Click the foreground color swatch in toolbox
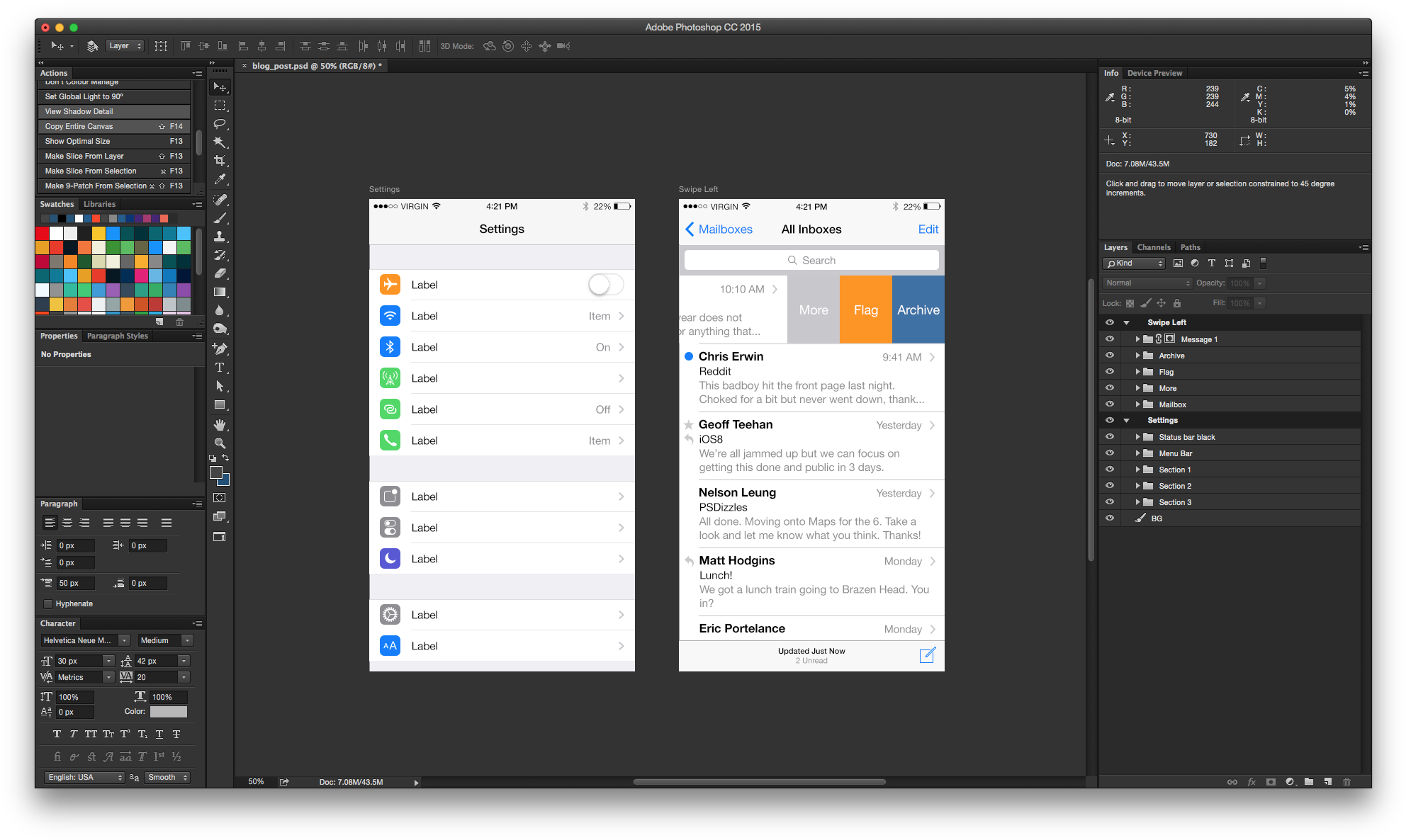The height and width of the screenshot is (840, 1406). point(216,473)
